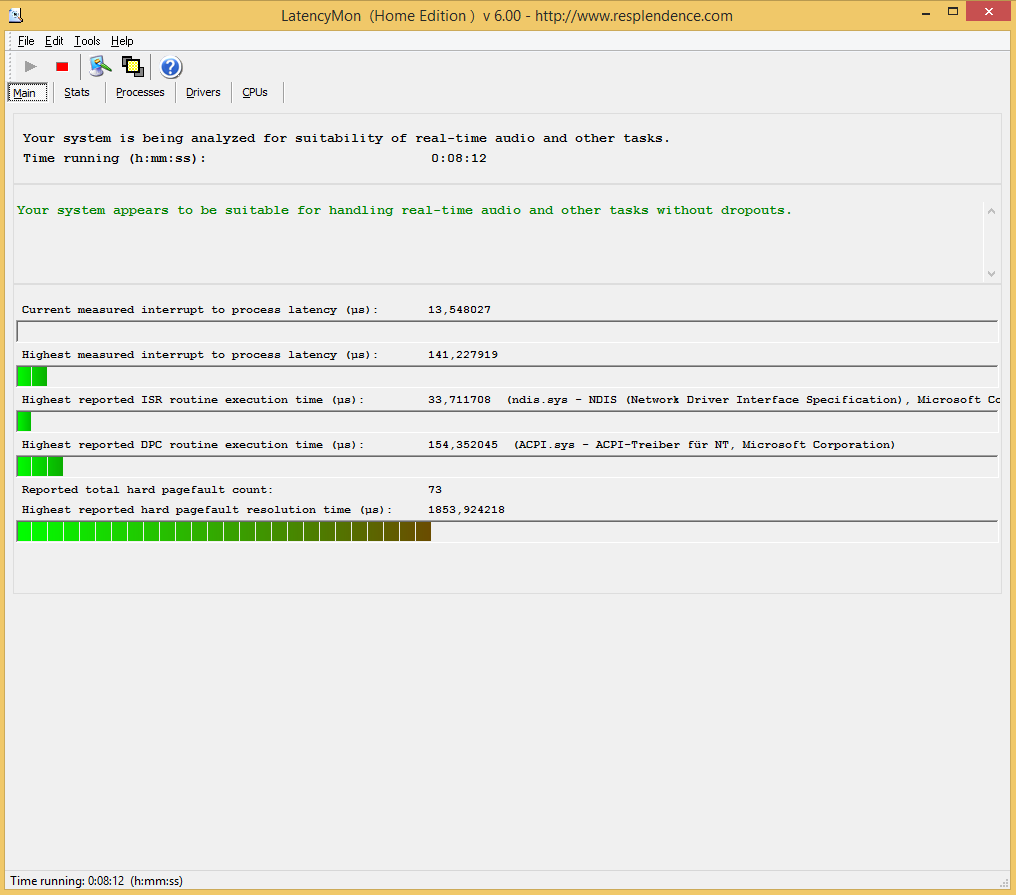Open the Tools menu
1016x895 pixels.
[x=87, y=41]
